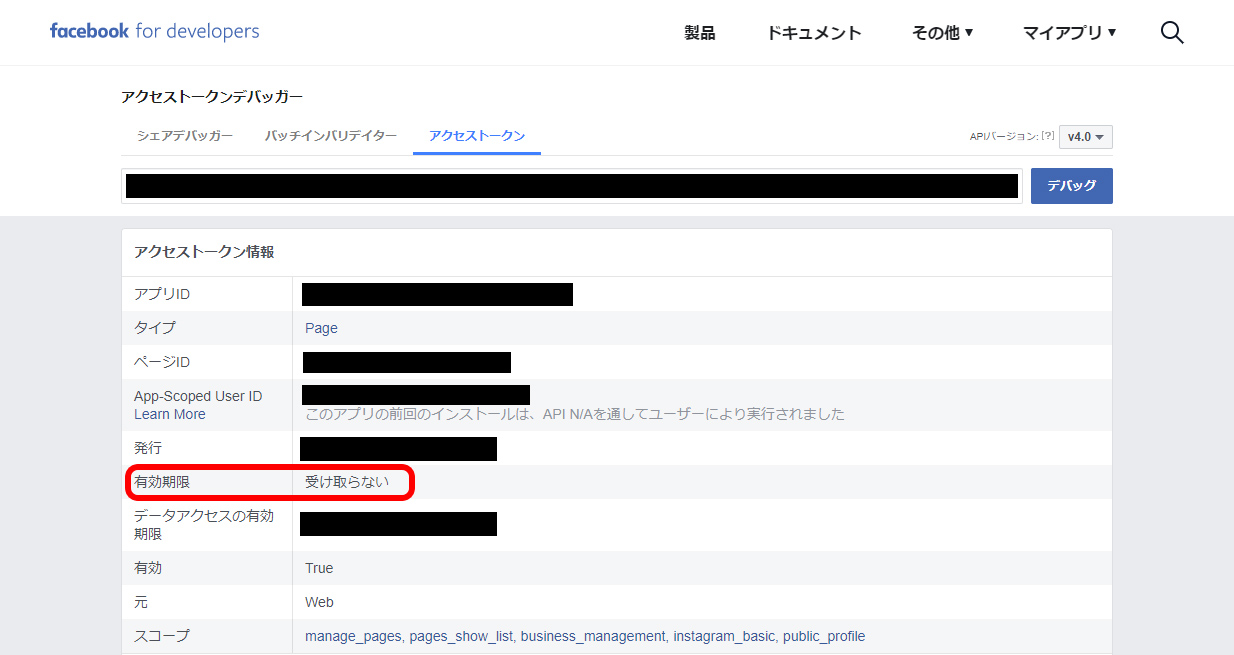The height and width of the screenshot is (655, 1234).
Task: Click the facebook for developers logo
Action: [154, 30]
